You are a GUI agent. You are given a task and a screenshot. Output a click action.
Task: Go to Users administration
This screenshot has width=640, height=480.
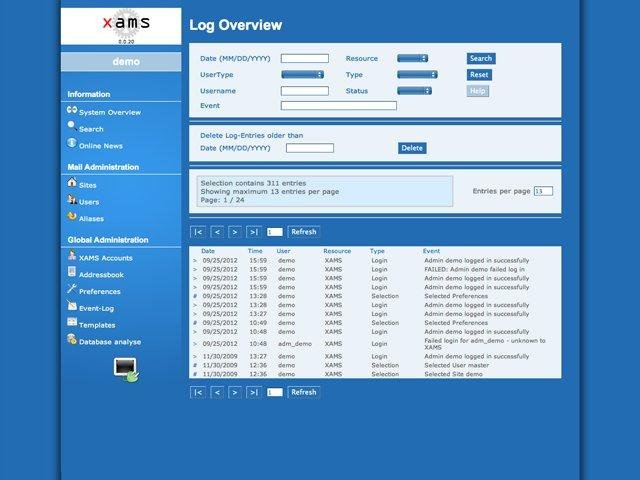(x=89, y=202)
